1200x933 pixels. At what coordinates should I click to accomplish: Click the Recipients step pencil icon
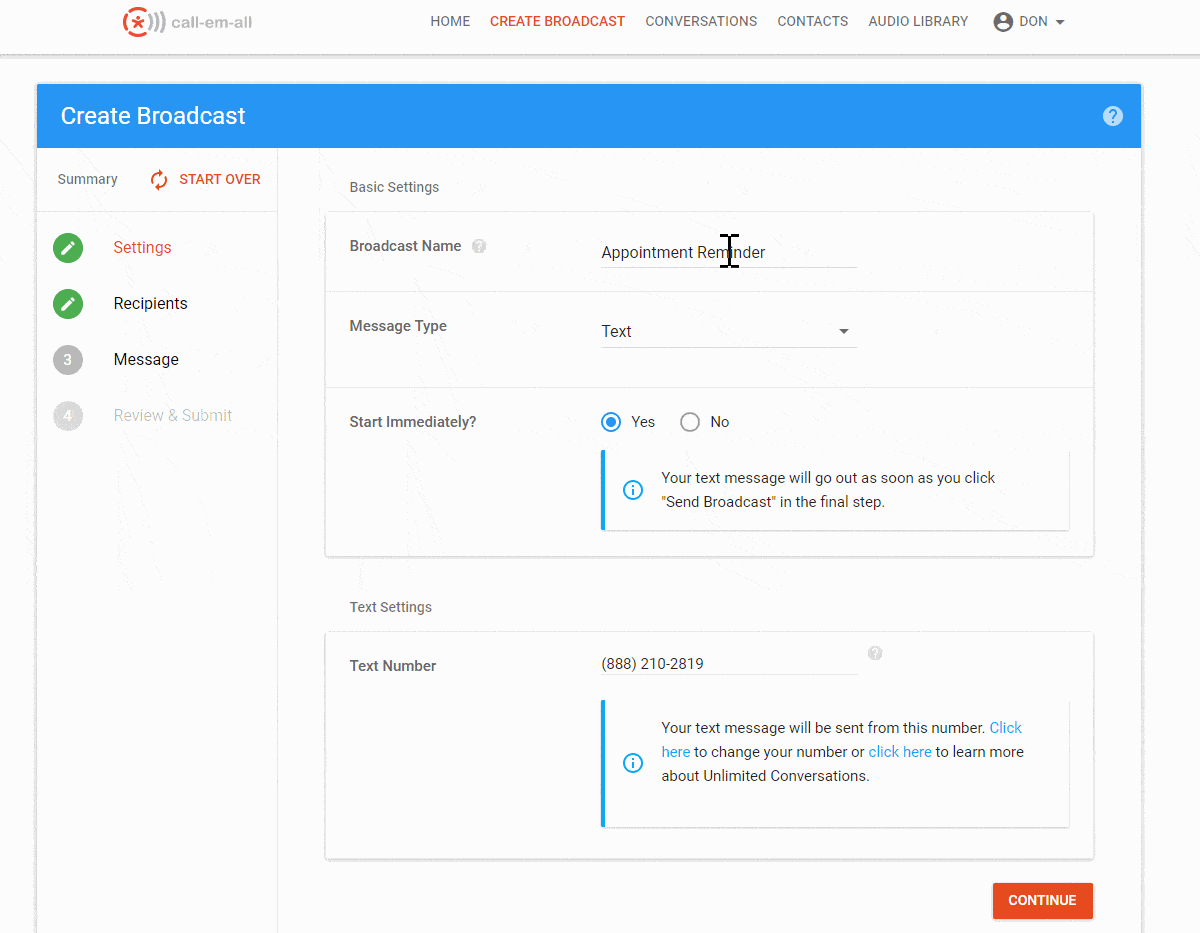tap(68, 304)
